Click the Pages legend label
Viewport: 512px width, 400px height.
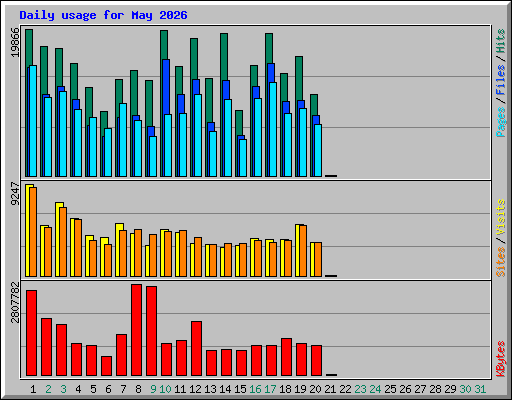500,122
